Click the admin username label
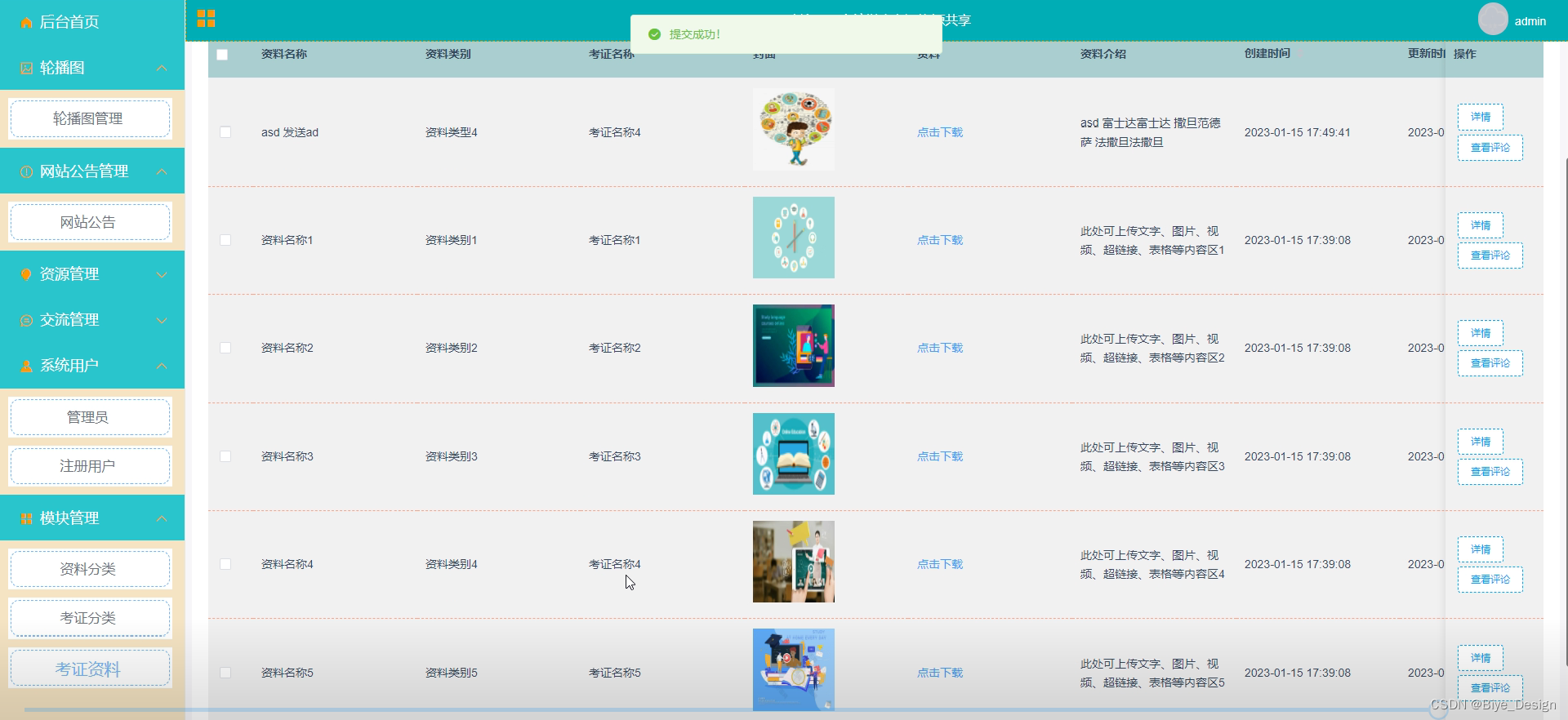Screen dimensions: 1568x720 tap(1530, 21)
